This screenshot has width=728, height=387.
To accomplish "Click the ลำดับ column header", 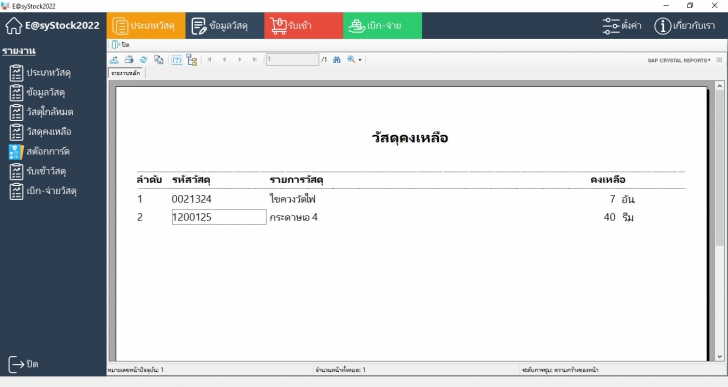I will tap(149, 180).
